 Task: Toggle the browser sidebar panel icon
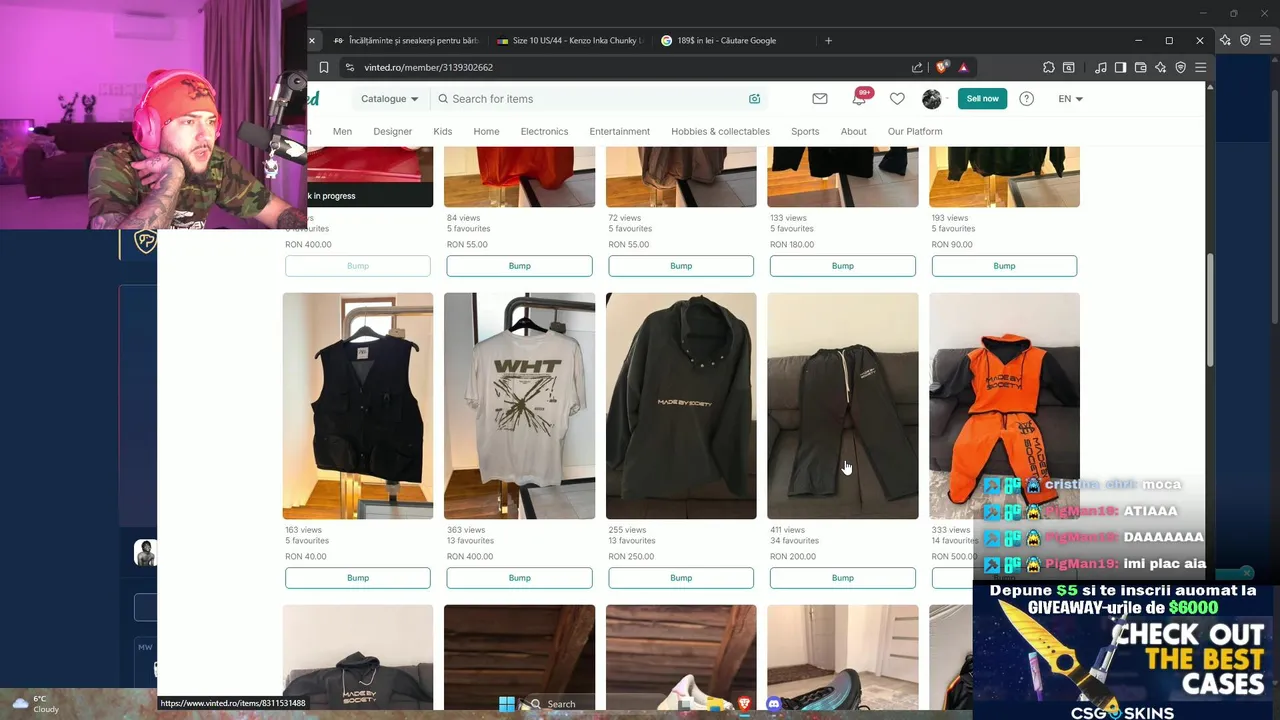pos(1120,67)
